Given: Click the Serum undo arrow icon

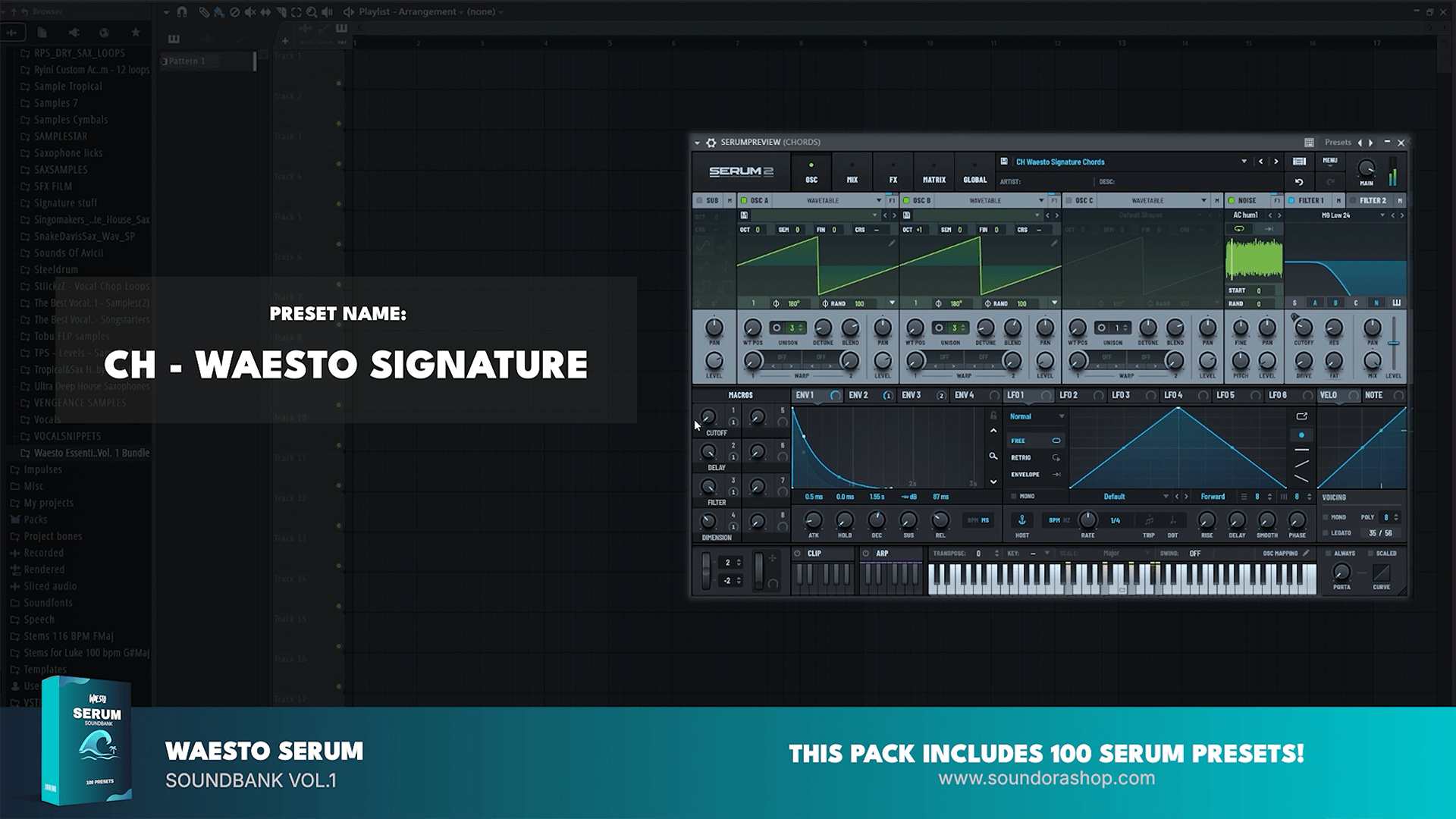Looking at the screenshot, I should point(1299,182).
